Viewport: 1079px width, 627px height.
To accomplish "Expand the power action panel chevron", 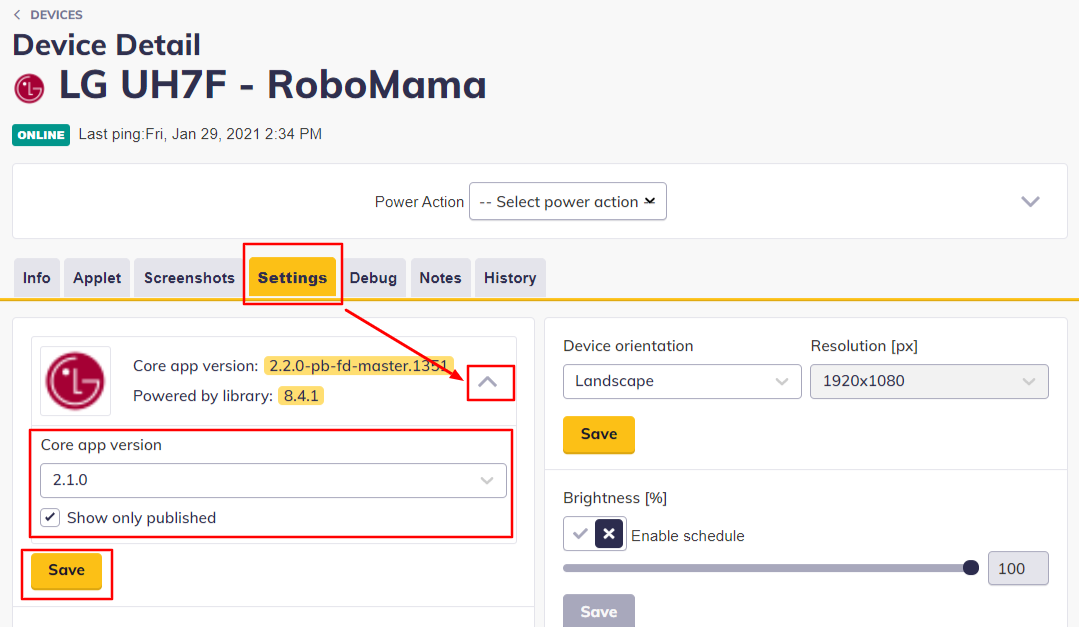I will click(1030, 201).
